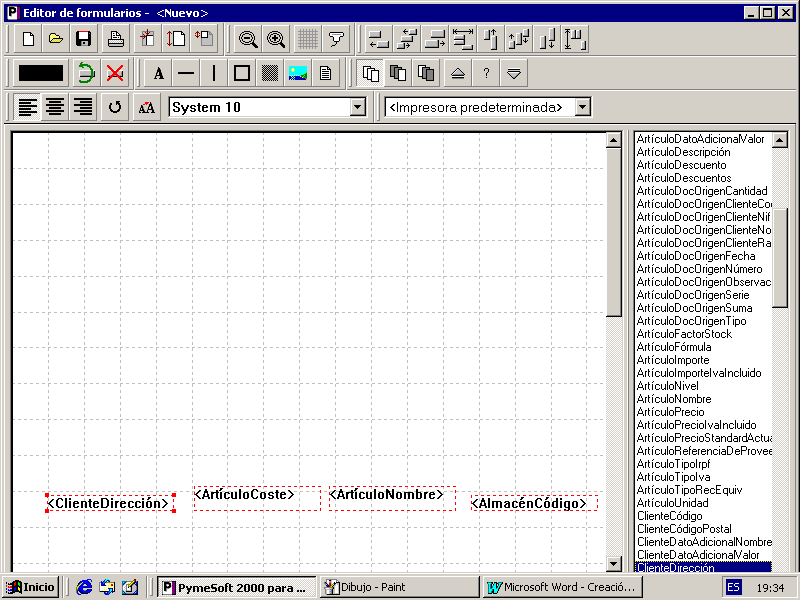Screen dimensions: 800x600
Task: Toggle the grid display button
Action: pos(308,39)
